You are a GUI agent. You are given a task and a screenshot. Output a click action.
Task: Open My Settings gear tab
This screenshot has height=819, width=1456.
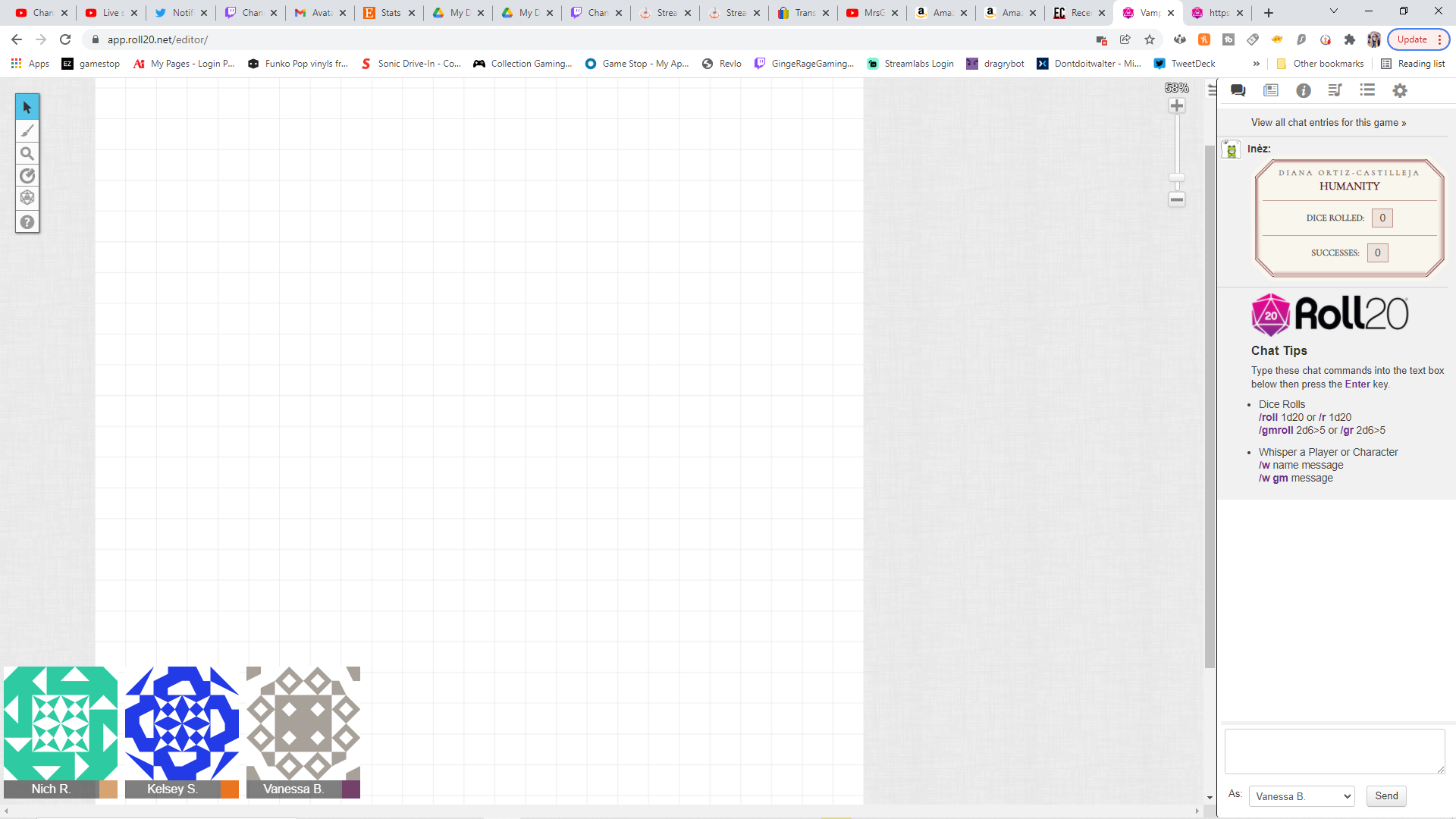click(x=1400, y=90)
